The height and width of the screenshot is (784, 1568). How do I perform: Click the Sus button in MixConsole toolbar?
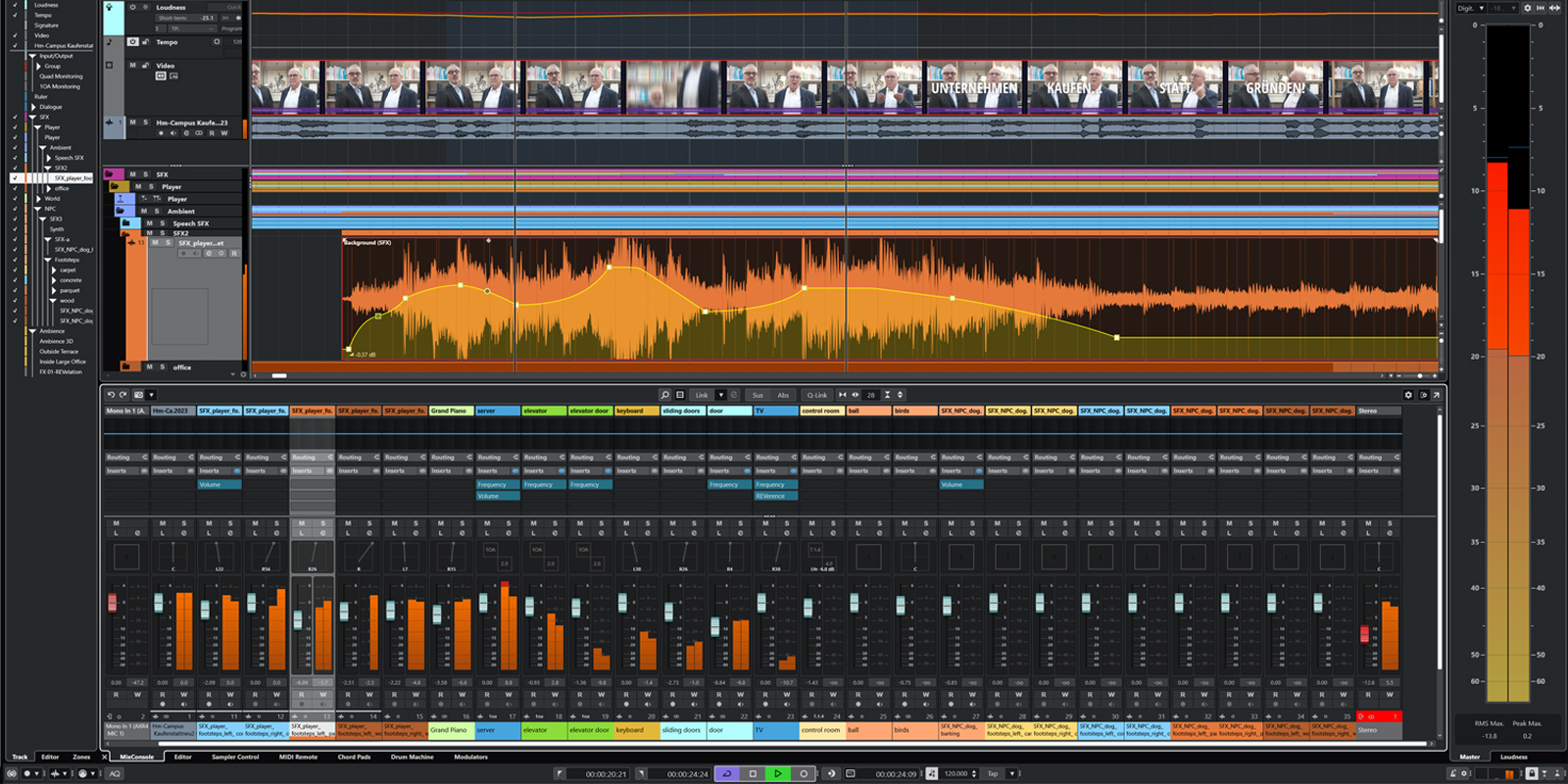tap(758, 395)
